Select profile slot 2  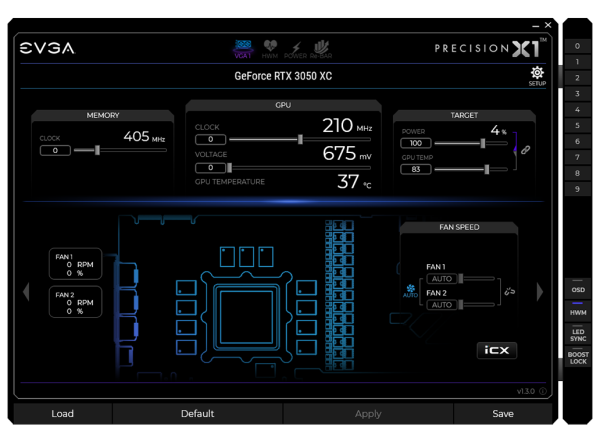(x=577, y=78)
